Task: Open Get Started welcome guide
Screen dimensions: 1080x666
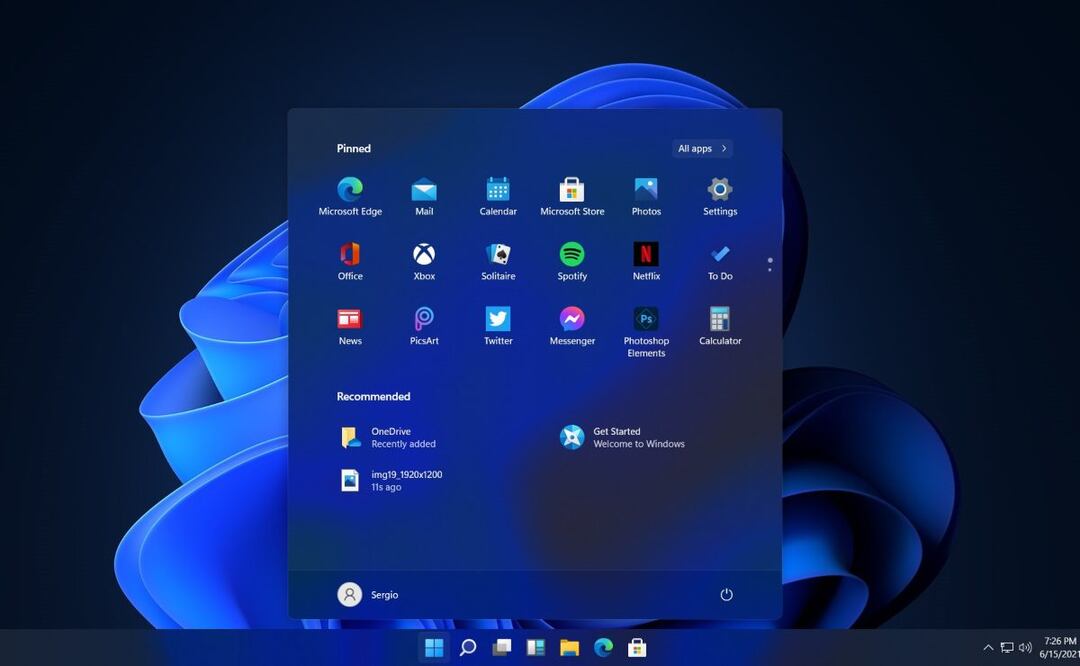Action: 618,437
